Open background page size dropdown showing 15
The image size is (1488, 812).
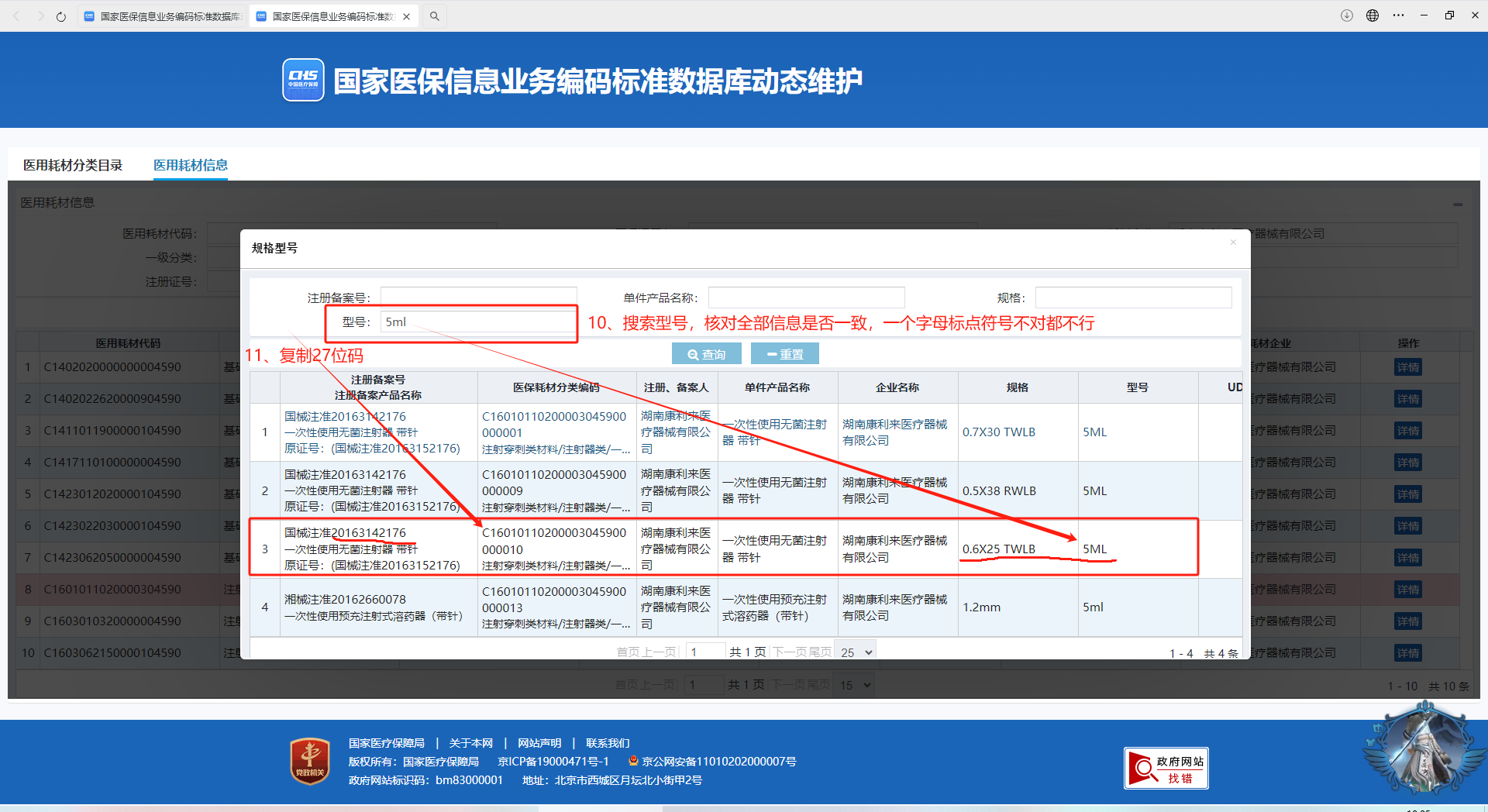pyautogui.click(x=856, y=685)
